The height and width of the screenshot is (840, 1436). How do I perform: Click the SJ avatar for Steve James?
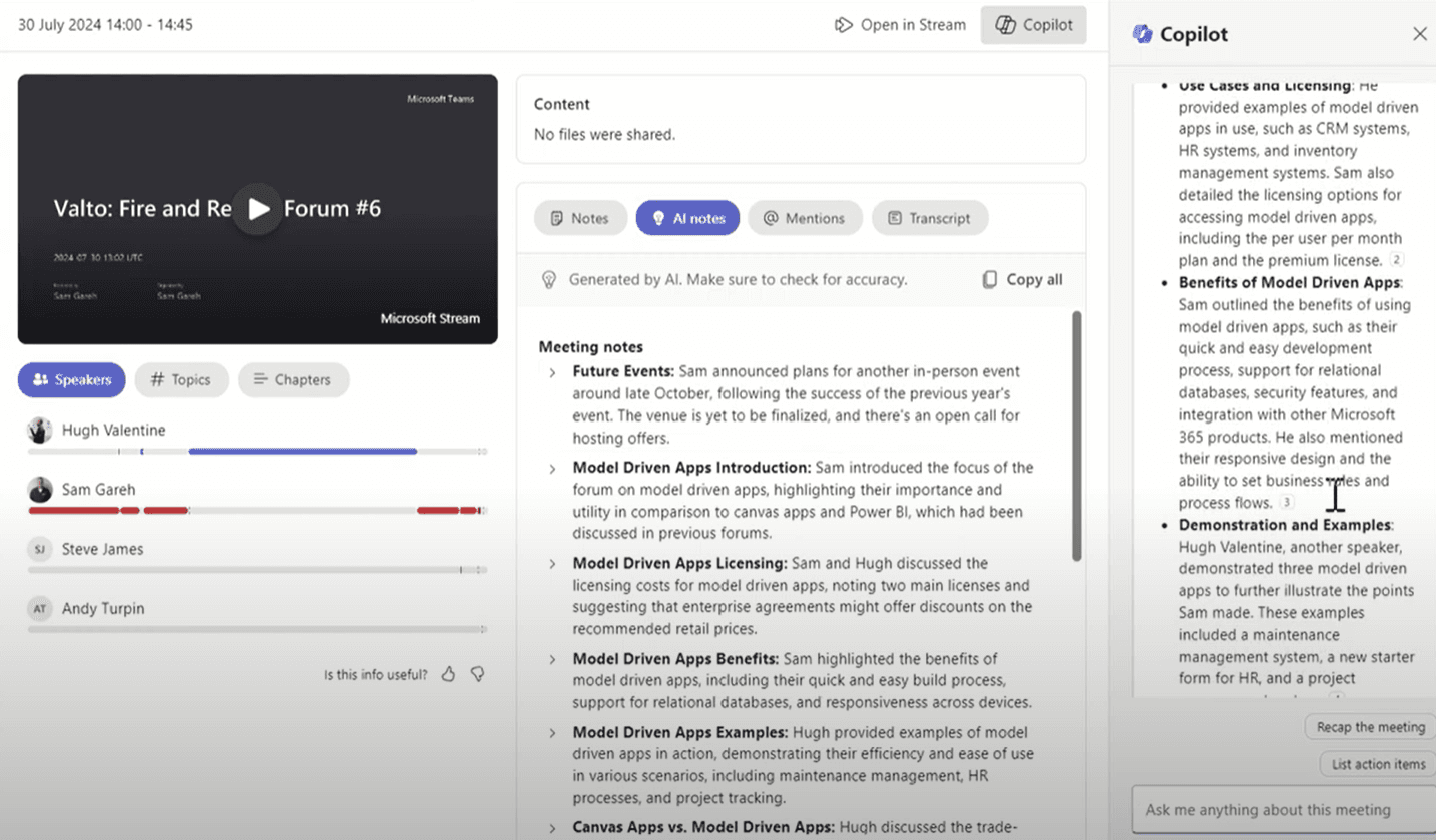click(40, 549)
